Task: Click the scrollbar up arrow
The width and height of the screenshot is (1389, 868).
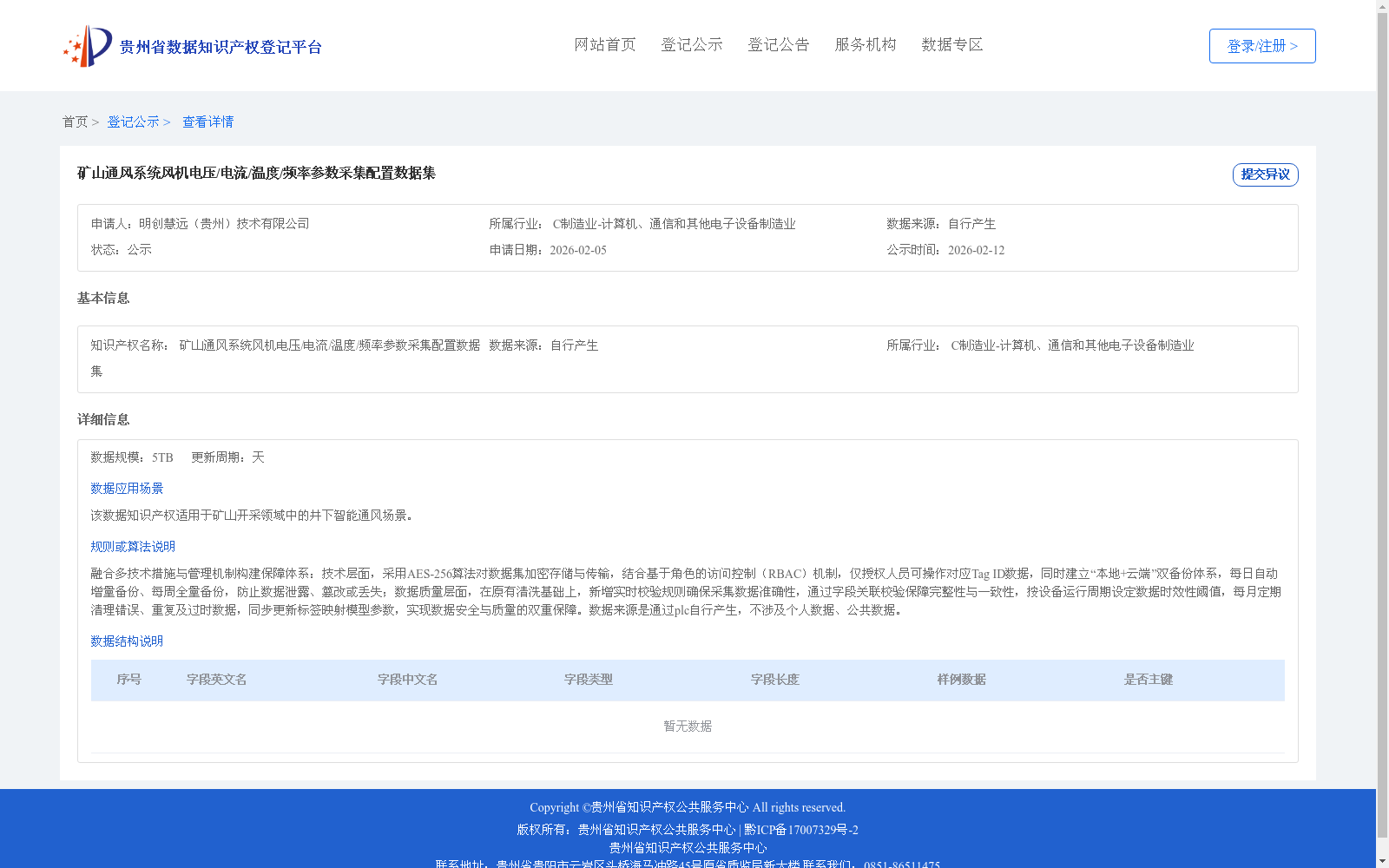Action: pyautogui.click(x=1382, y=6)
